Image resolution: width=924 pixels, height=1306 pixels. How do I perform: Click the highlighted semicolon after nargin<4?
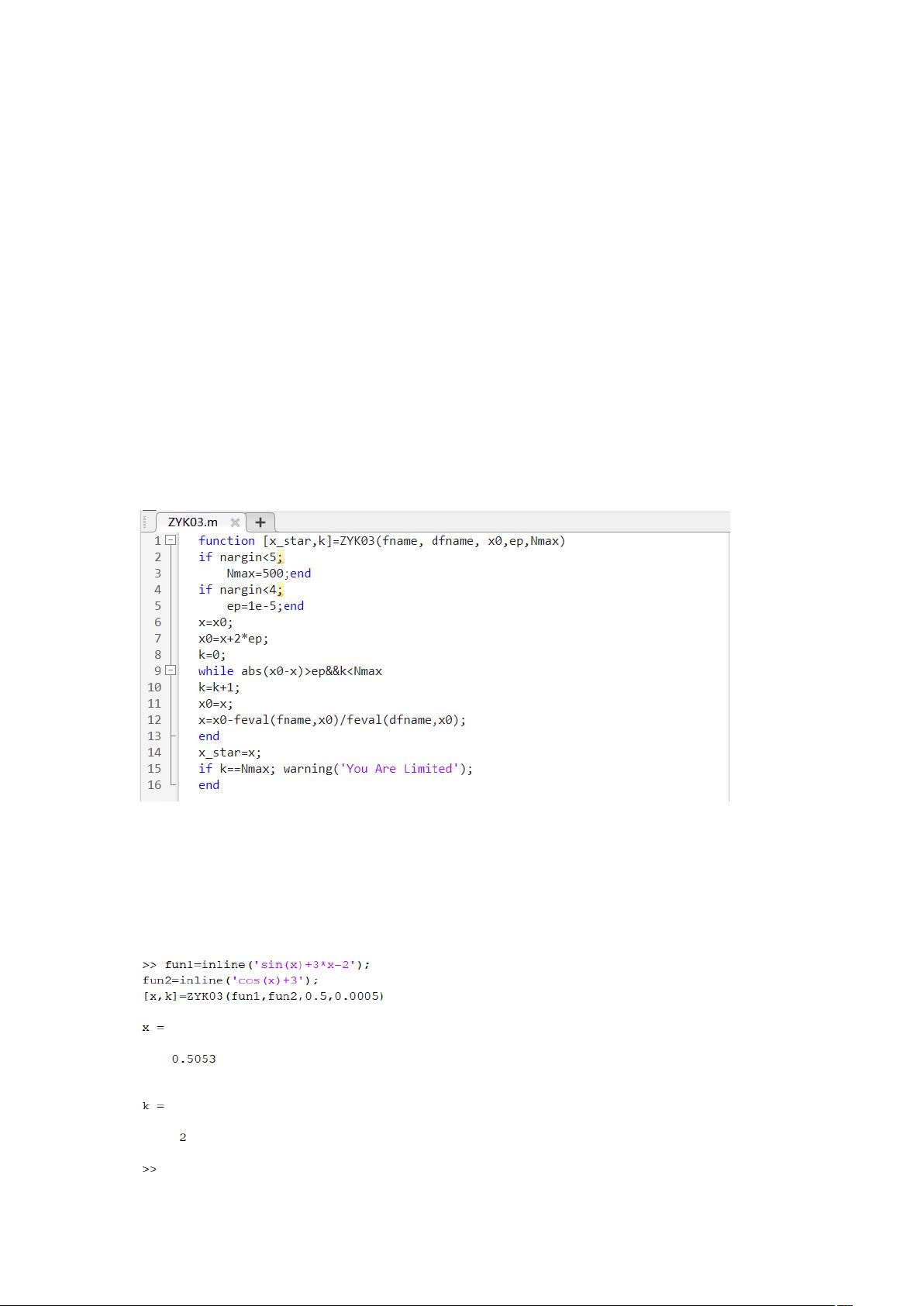click(x=281, y=589)
